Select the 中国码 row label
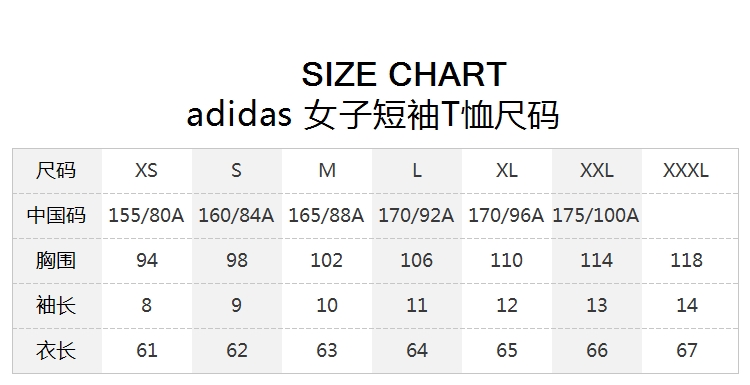The image size is (750, 385). 56,215
